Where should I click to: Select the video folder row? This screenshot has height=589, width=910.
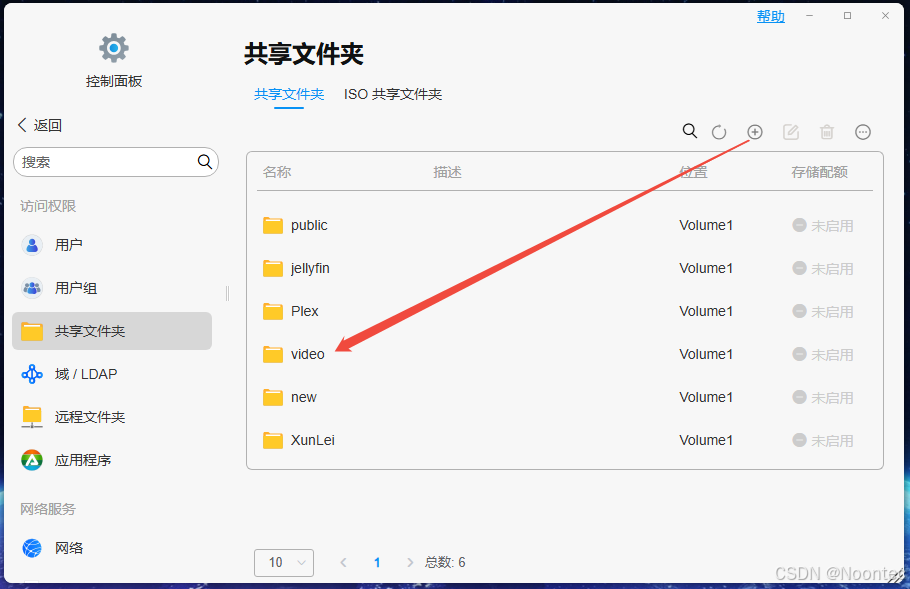565,354
